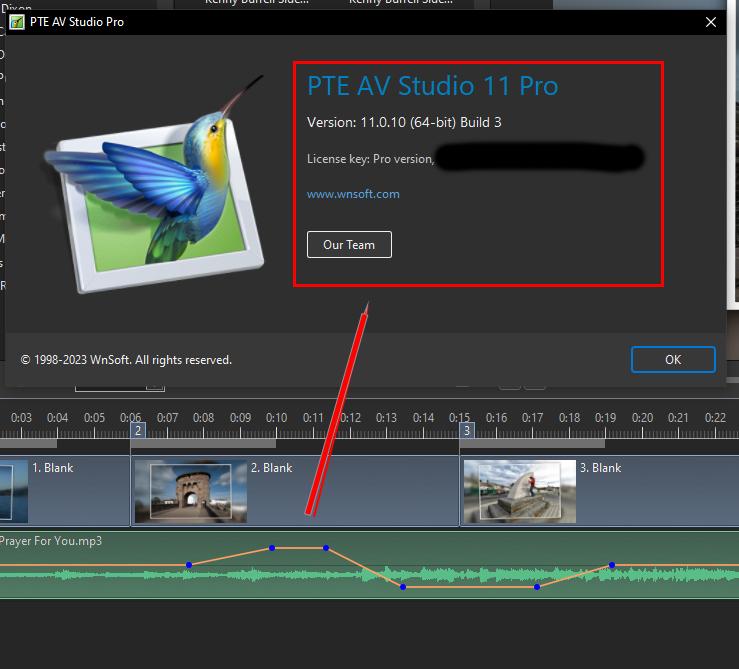This screenshot has height=669, width=739.
Task: Click the "1. Blank" slide label
Action: coord(52,468)
